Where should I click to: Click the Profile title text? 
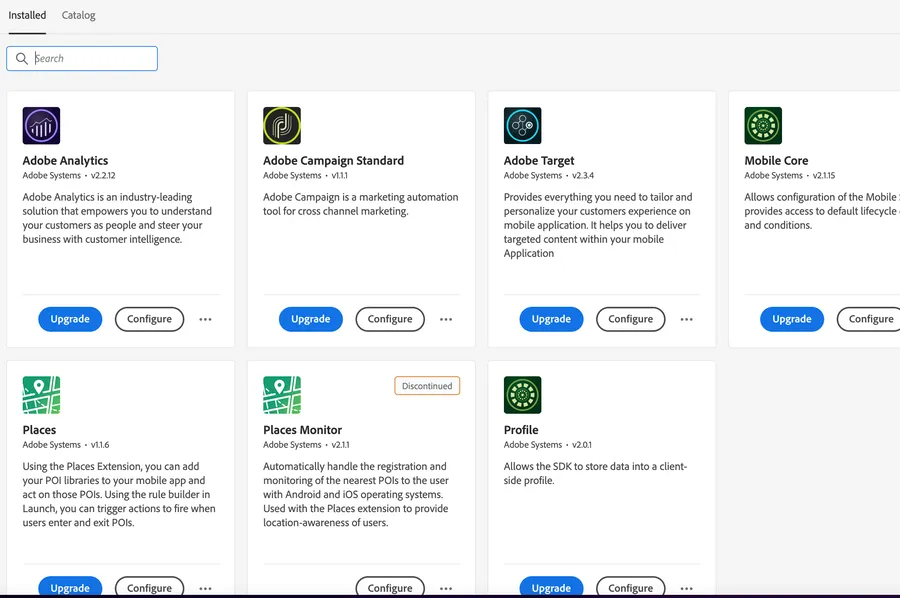pyautogui.click(x=521, y=430)
